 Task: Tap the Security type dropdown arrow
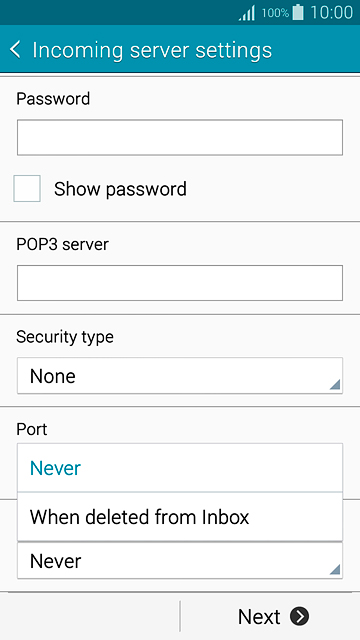(x=335, y=384)
